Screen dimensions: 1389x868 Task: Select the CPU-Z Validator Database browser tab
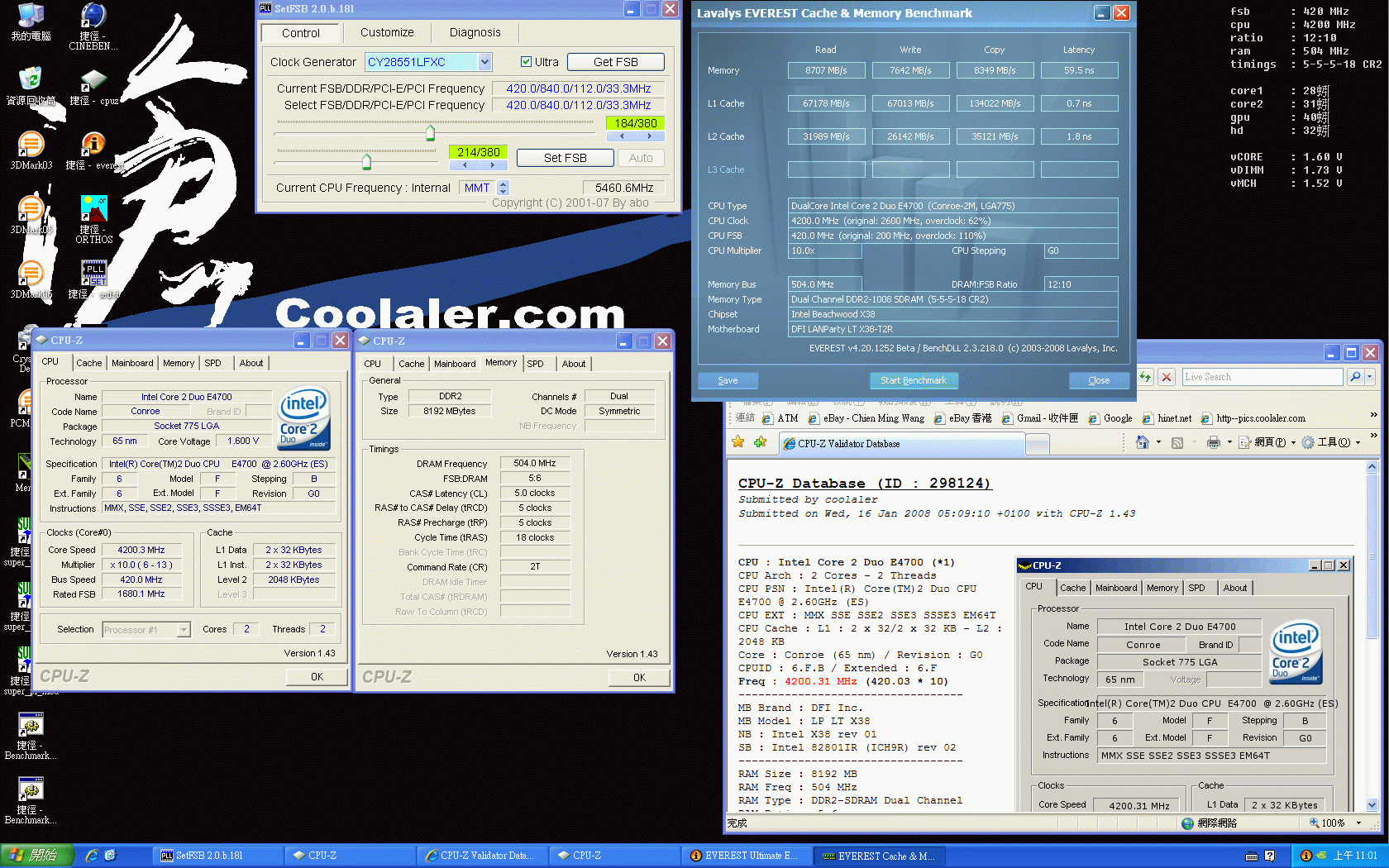tap(900, 444)
